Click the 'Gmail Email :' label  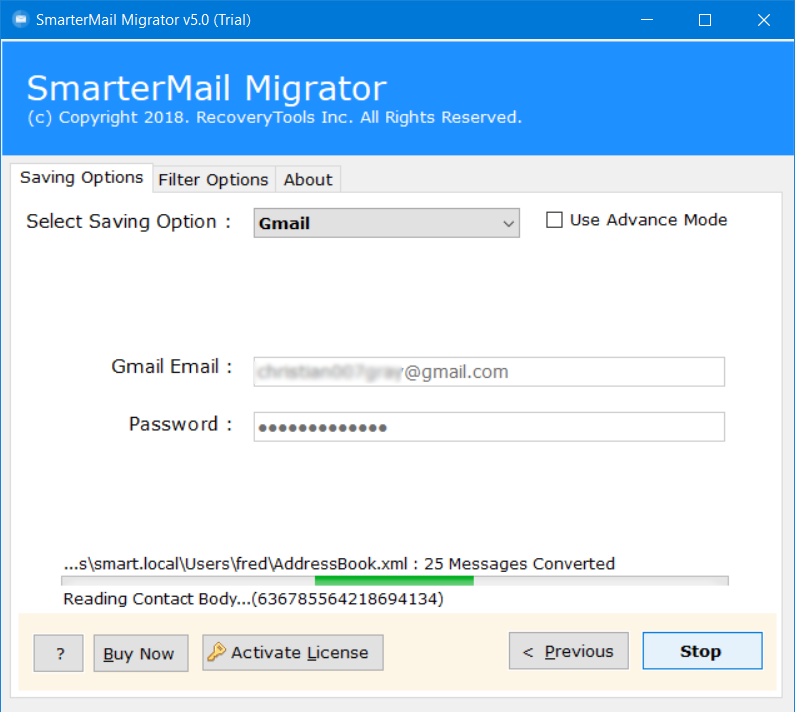172,366
